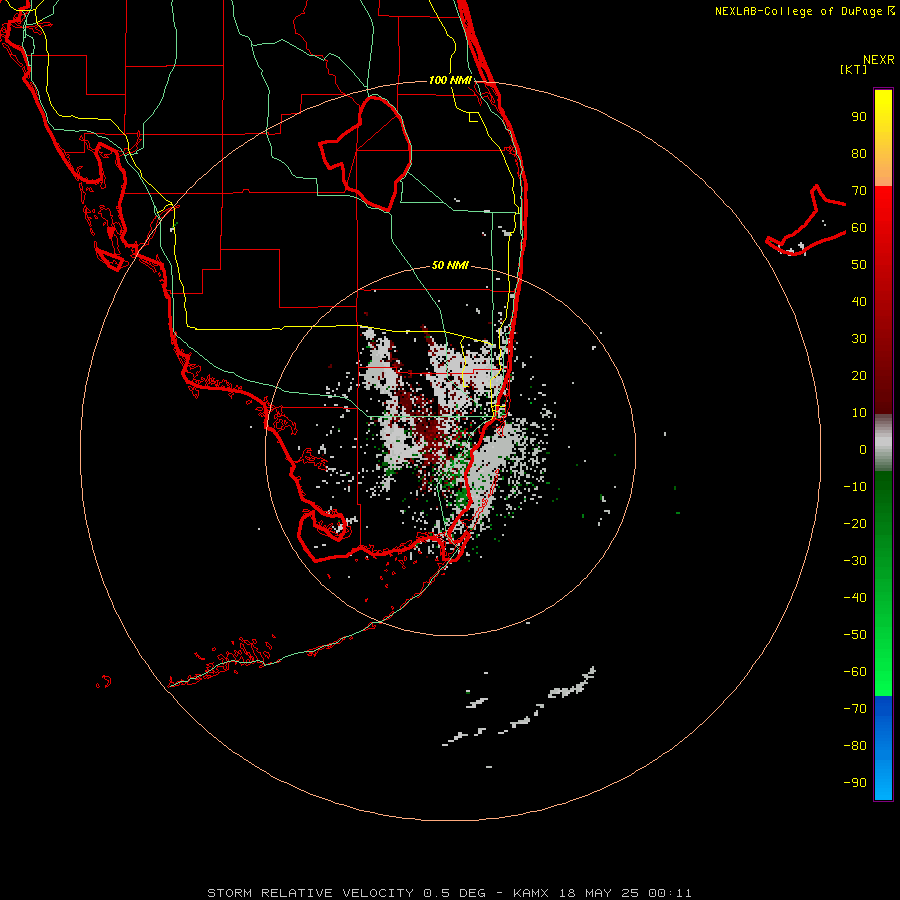Click the 20 value on velocity scale
Viewport: 900px width, 900px height.
(859, 375)
